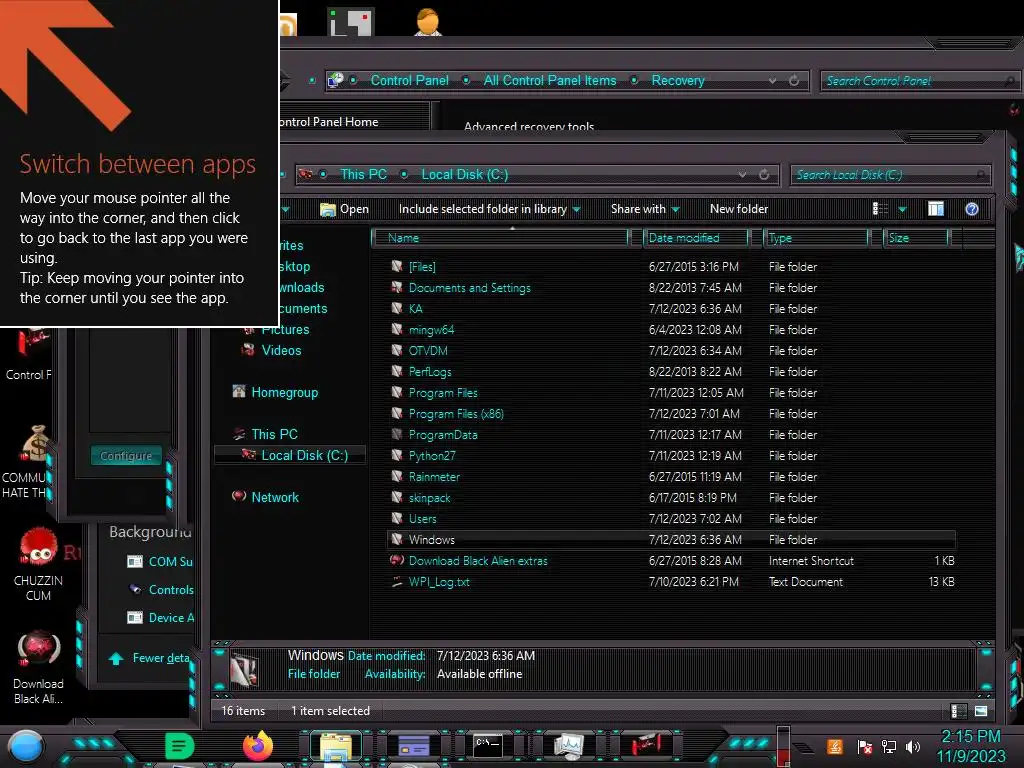Click Local Disk (C:) breadcrumb segment
Image resolution: width=1024 pixels, height=768 pixels.
(x=464, y=174)
